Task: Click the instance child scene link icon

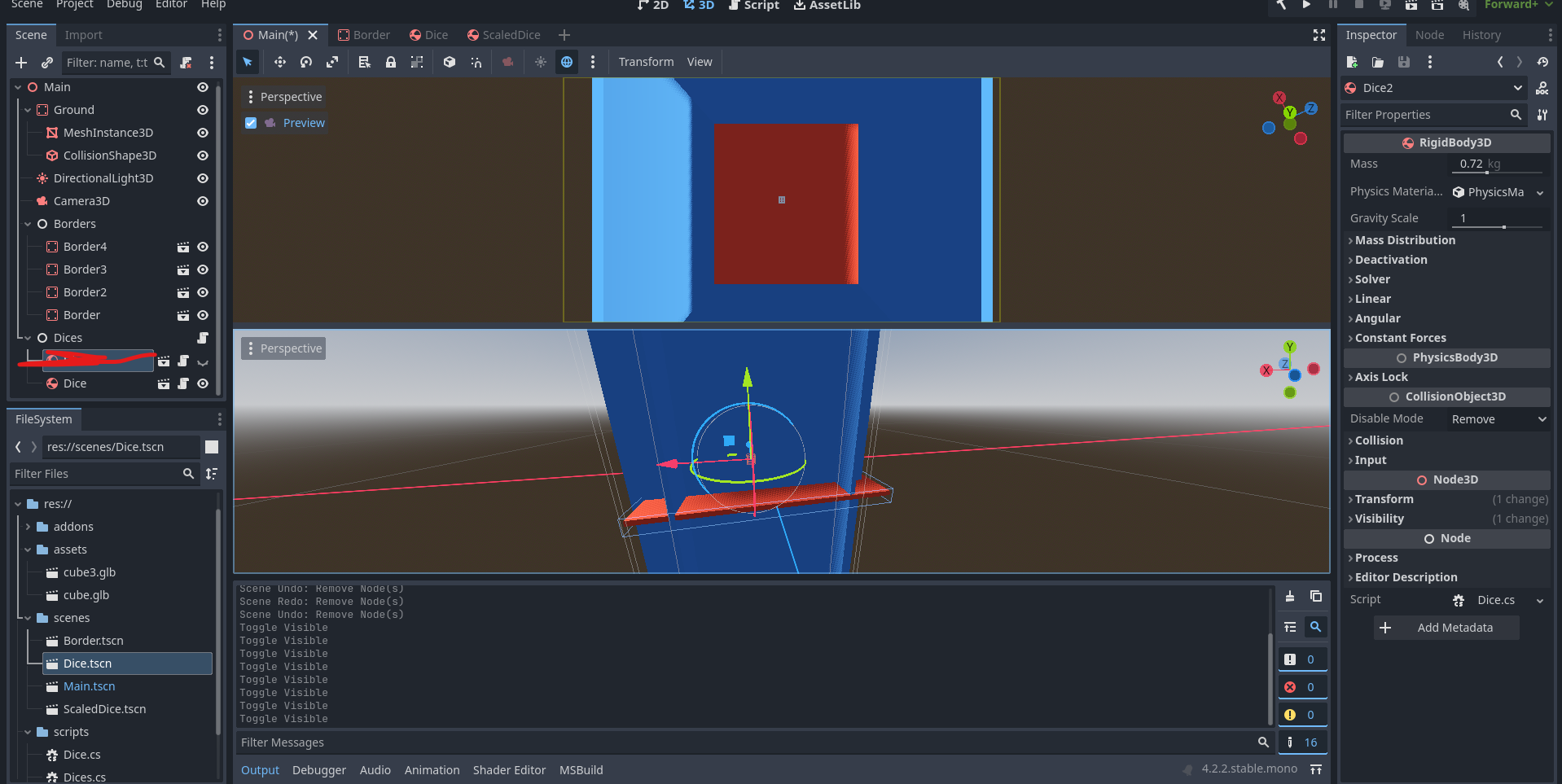Action: (47, 63)
